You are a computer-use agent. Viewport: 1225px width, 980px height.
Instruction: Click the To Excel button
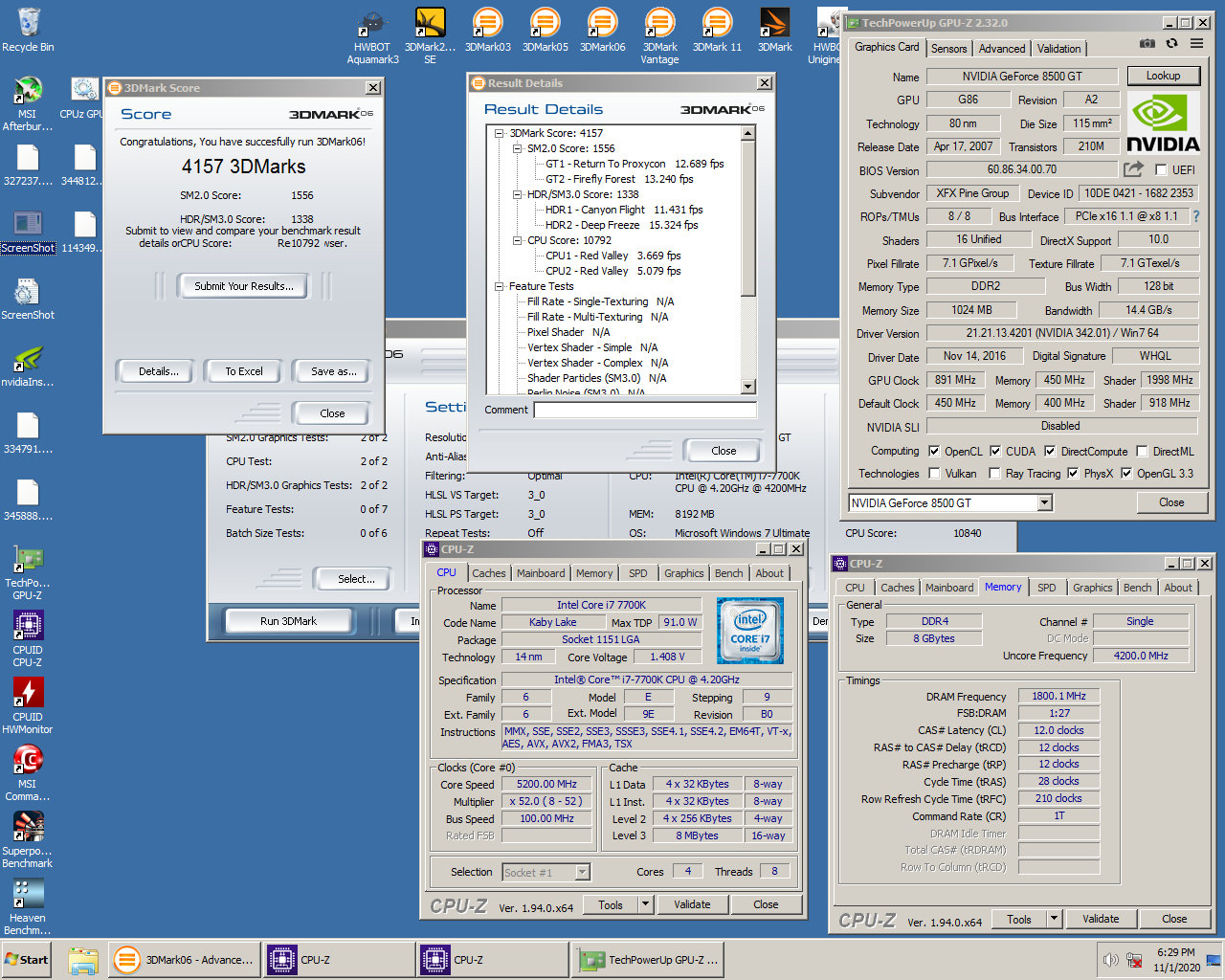244,371
